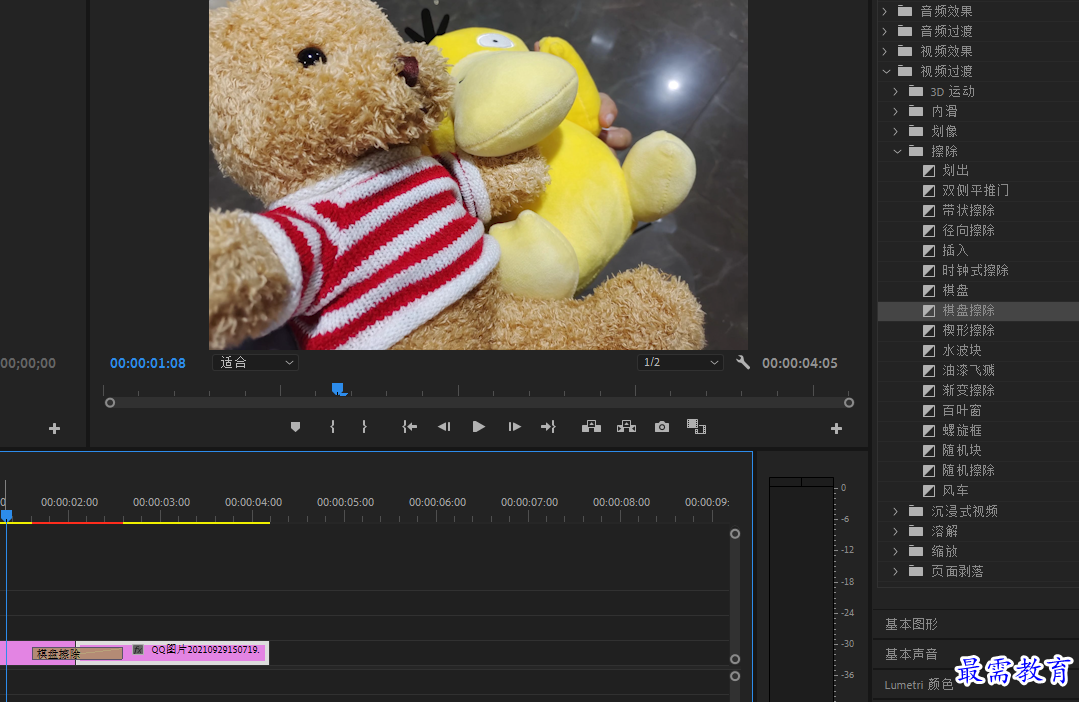Select the 棋盘 transition
Image resolution: width=1079 pixels, height=702 pixels.
pyautogui.click(x=955, y=290)
